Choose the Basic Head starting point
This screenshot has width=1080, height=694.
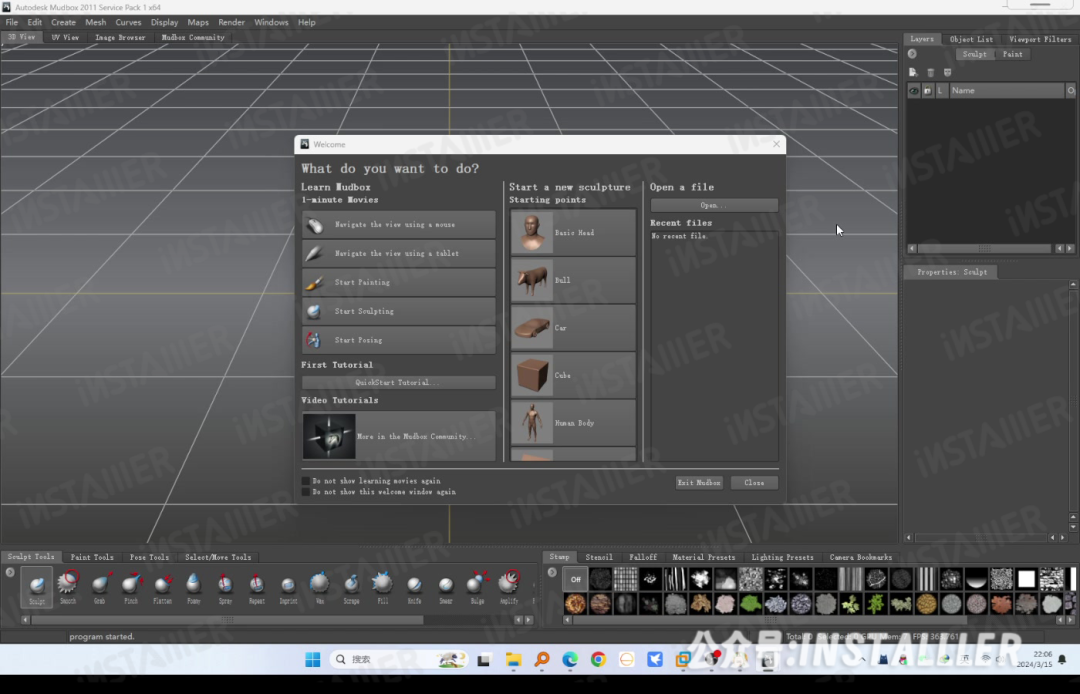click(573, 233)
